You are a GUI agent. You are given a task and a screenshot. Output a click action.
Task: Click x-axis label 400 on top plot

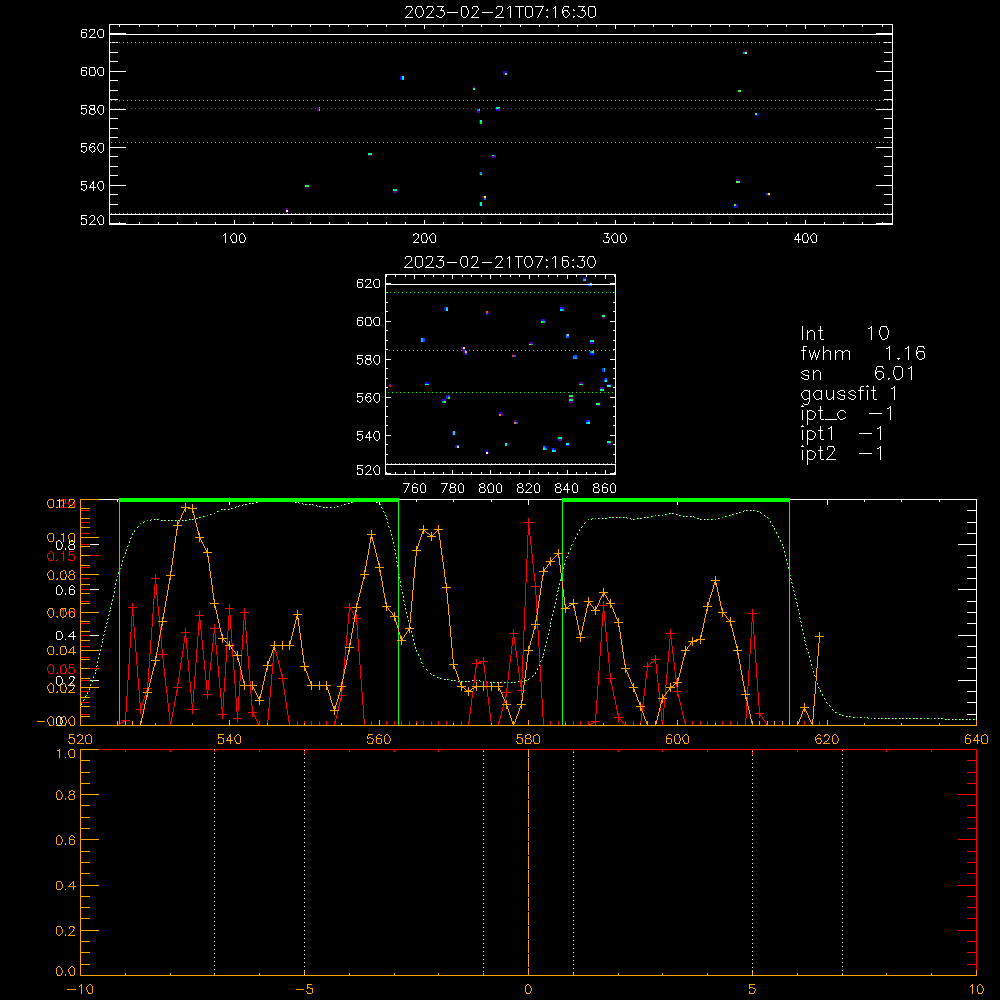point(805,239)
